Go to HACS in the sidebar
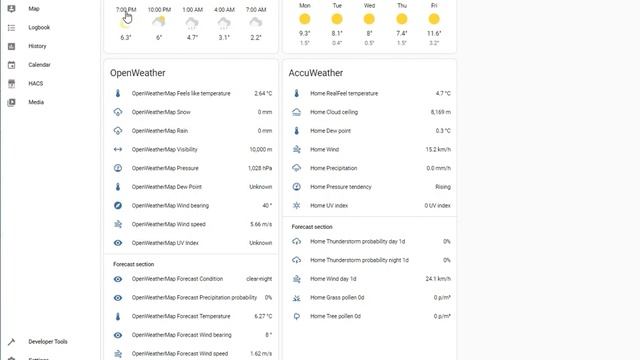This screenshot has height=360, width=640. pyautogui.click(x=36, y=84)
